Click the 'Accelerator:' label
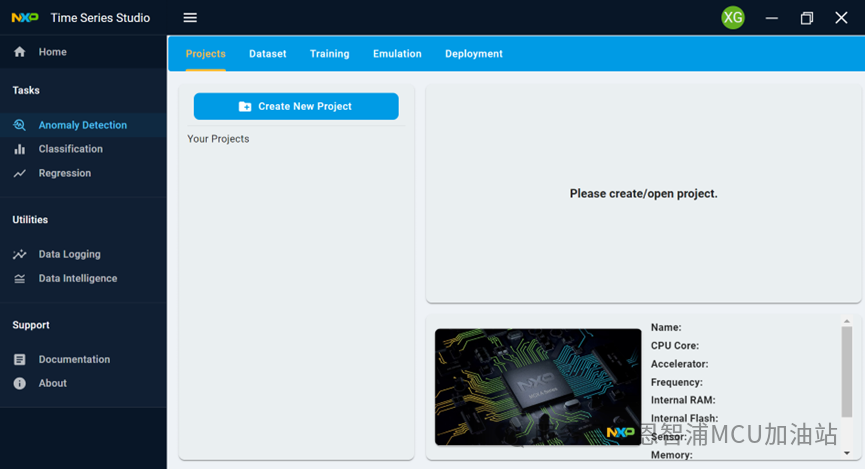865x469 pixels. (x=679, y=364)
